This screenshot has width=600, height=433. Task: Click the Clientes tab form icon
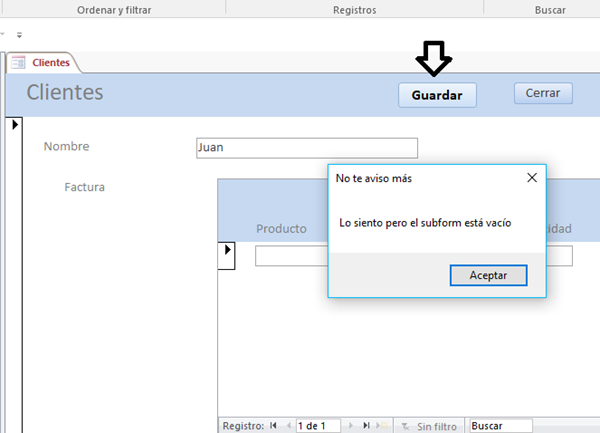coord(18,62)
